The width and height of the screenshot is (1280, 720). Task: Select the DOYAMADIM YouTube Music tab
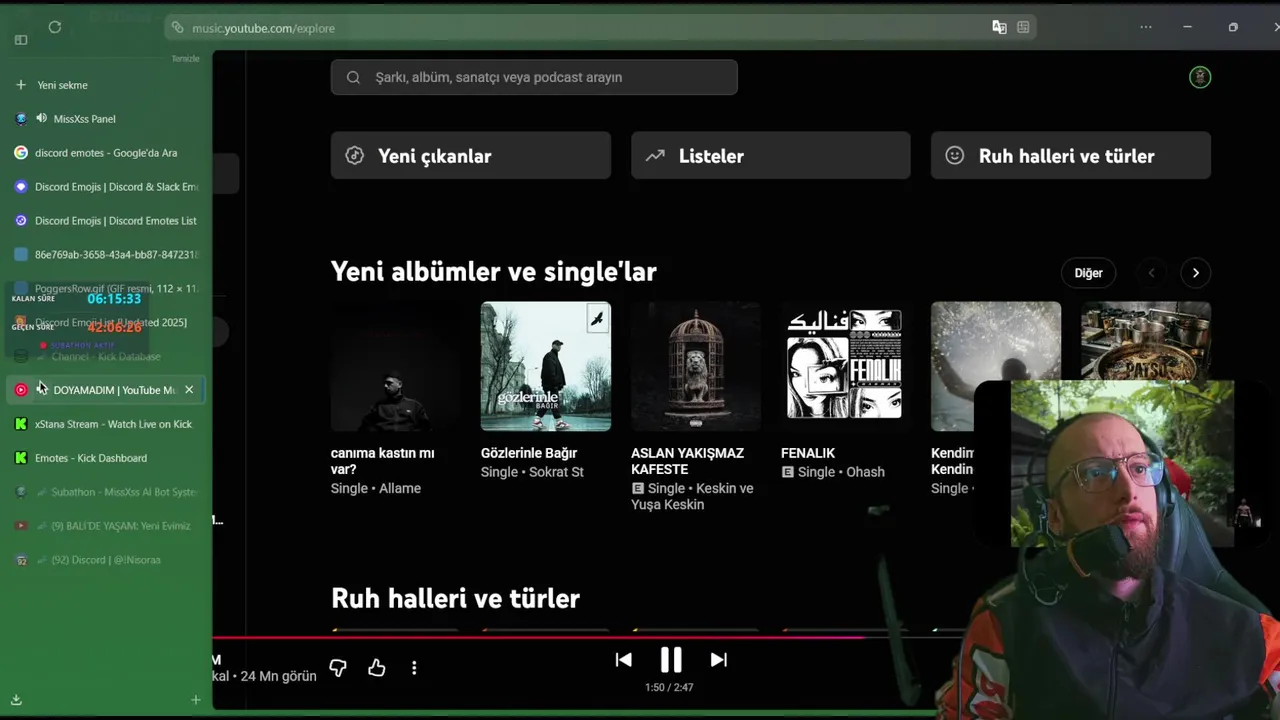click(x=106, y=390)
